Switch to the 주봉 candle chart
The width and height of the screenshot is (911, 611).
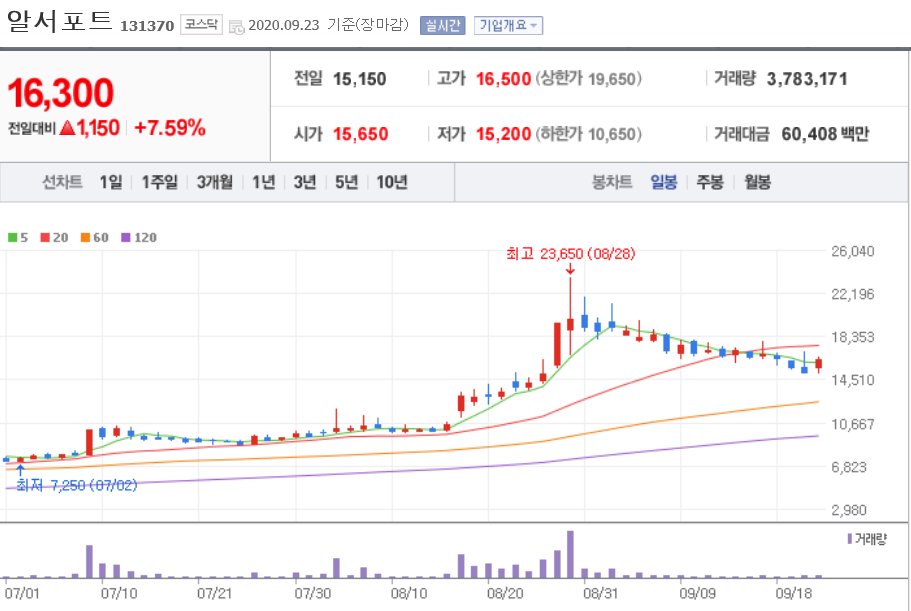[710, 182]
